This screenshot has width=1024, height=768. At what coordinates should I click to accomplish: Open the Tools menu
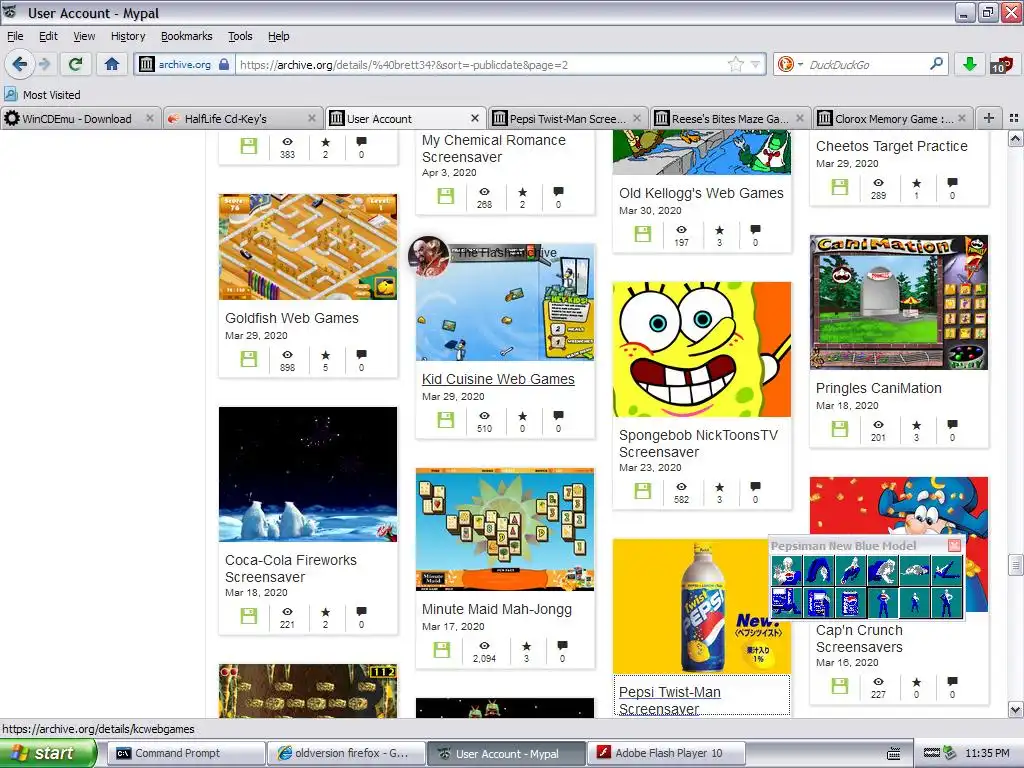pyautogui.click(x=240, y=36)
